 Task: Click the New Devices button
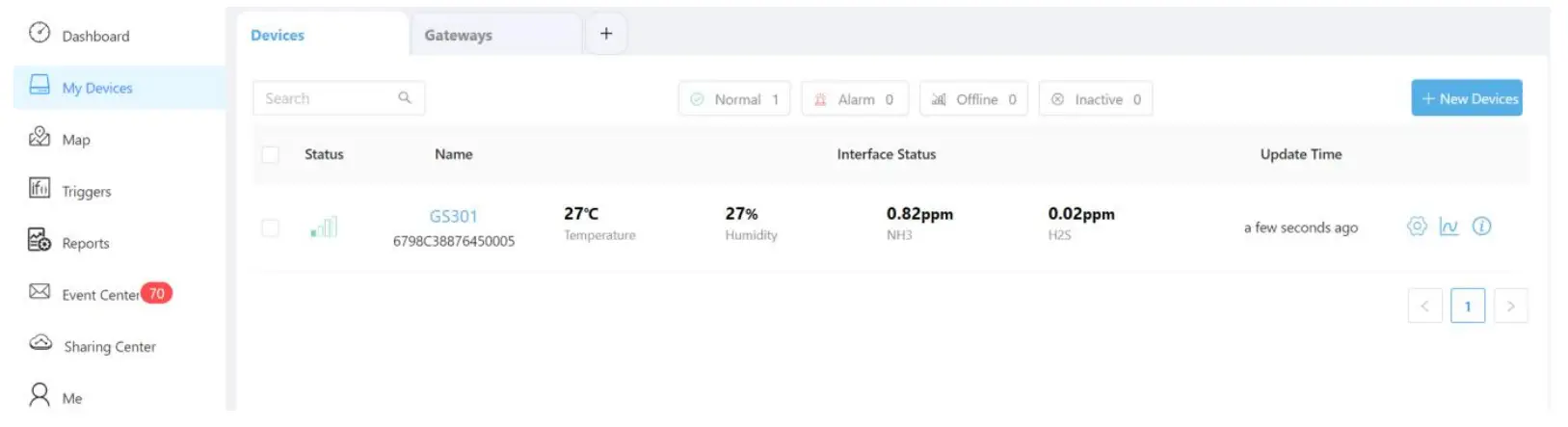pyautogui.click(x=1467, y=97)
